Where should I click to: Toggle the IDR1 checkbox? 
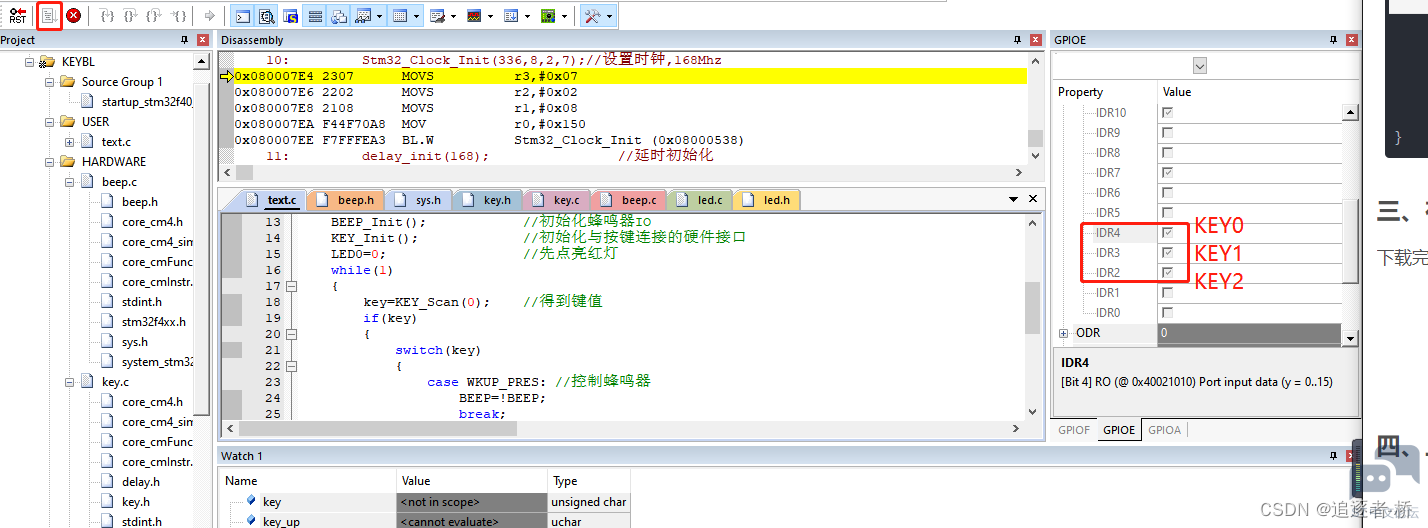1167,293
